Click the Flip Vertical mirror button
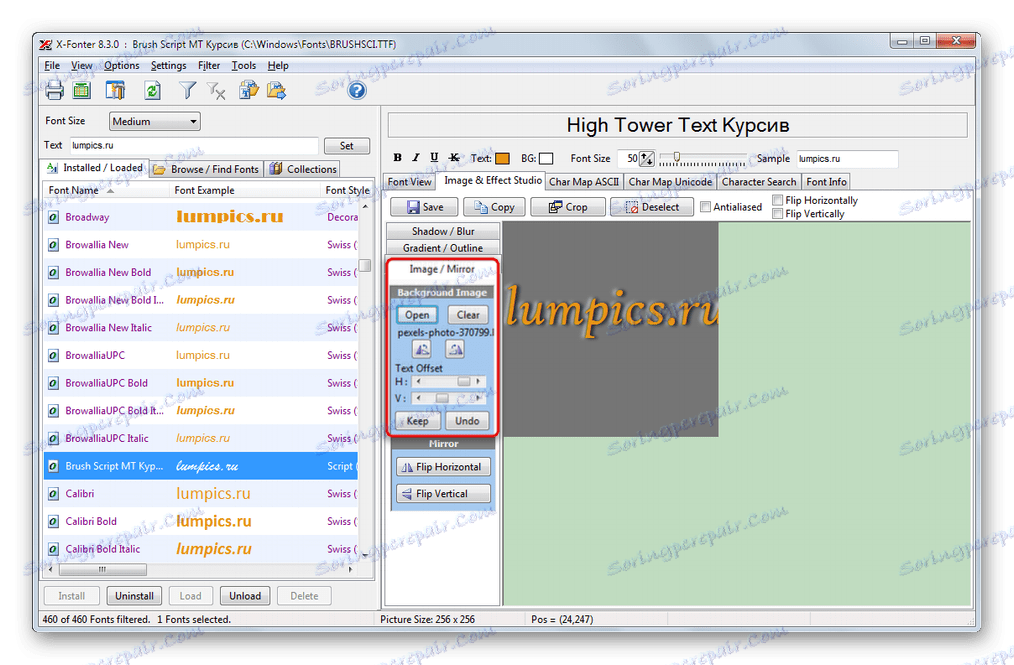The height and width of the screenshot is (665, 1014). (x=443, y=494)
